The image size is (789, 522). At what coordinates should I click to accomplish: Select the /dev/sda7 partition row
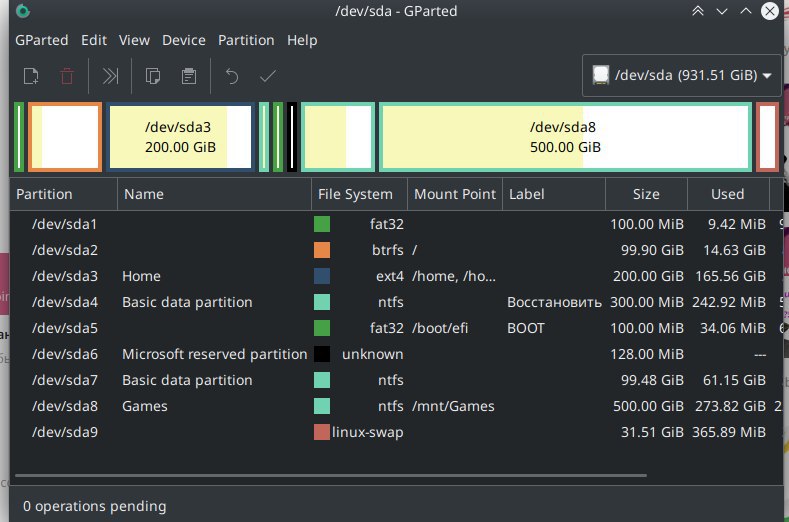click(397, 380)
